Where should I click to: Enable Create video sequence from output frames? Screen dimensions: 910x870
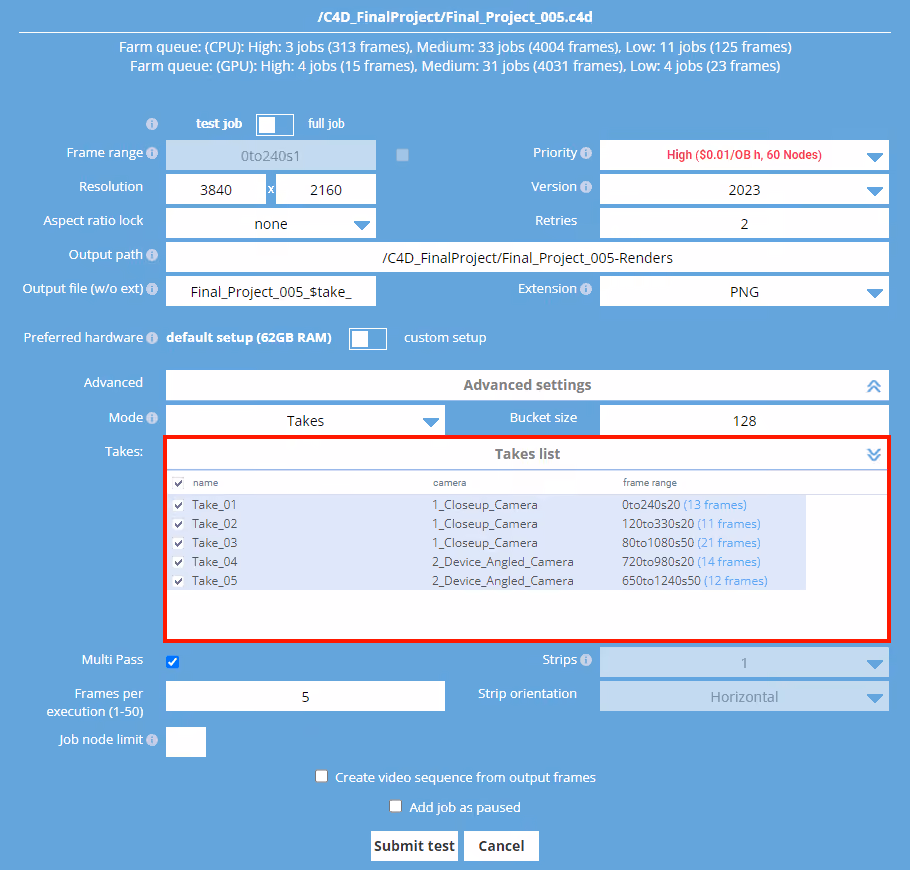pos(322,777)
